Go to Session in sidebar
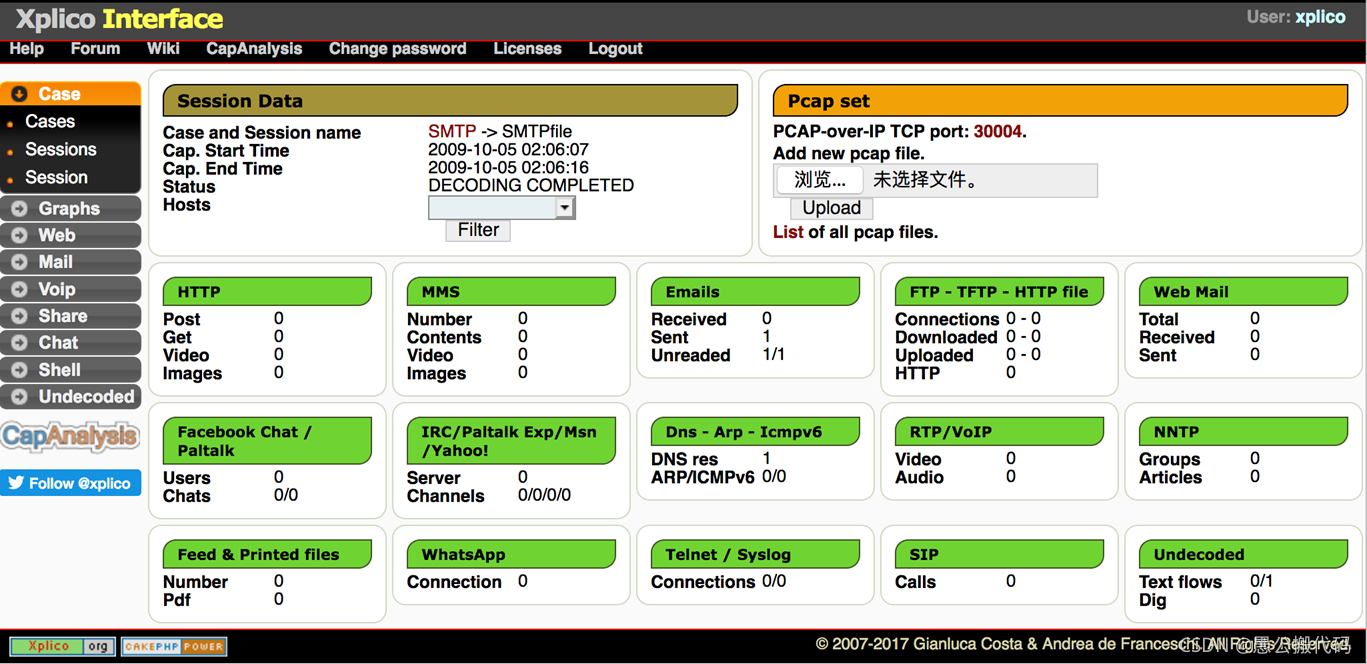The width and height of the screenshot is (1367, 664). [x=57, y=177]
